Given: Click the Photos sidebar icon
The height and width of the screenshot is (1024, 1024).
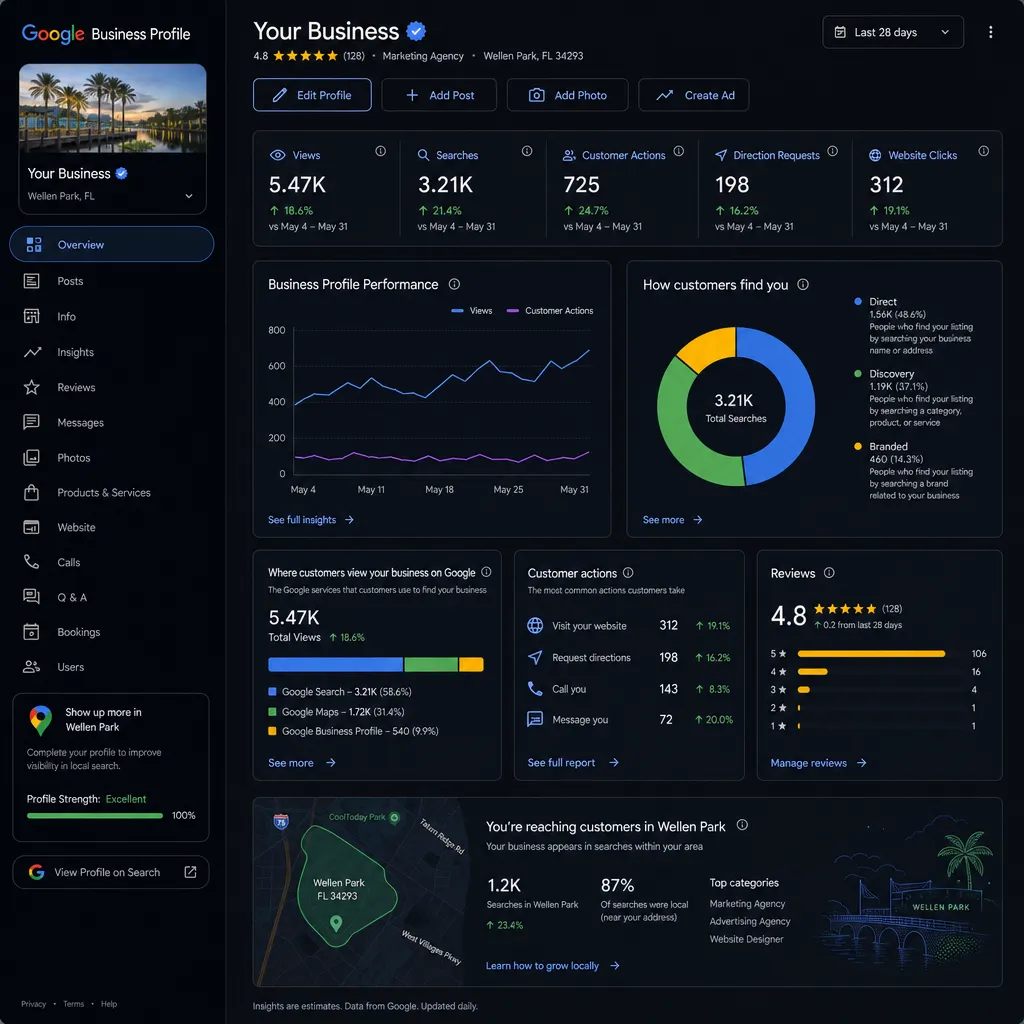Looking at the screenshot, I should pyautogui.click(x=31, y=458).
